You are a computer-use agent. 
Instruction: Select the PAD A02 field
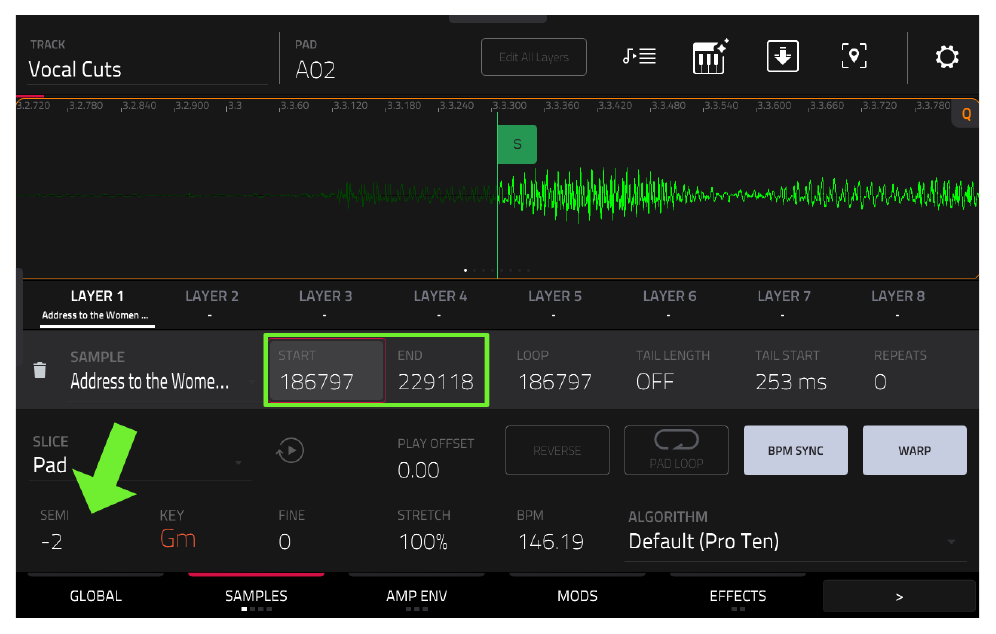(x=315, y=61)
